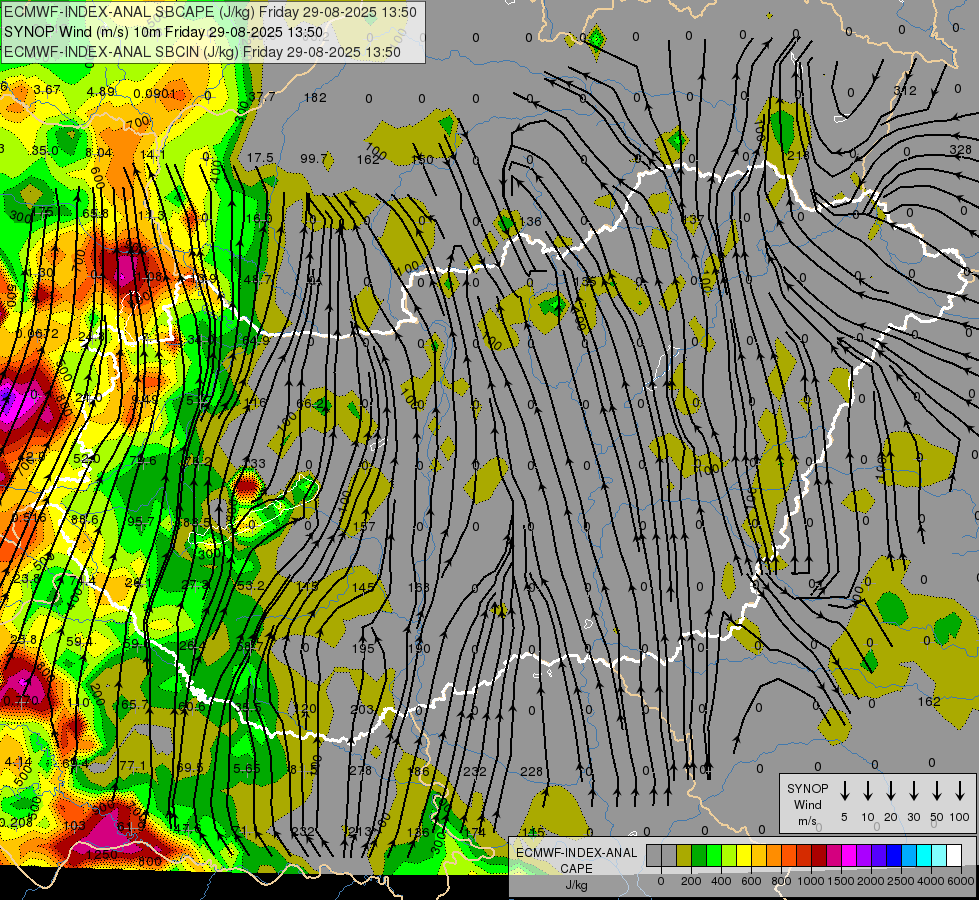Click the J/kg unit label in legend
Viewport: 979px width, 900px height.
click(576, 885)
